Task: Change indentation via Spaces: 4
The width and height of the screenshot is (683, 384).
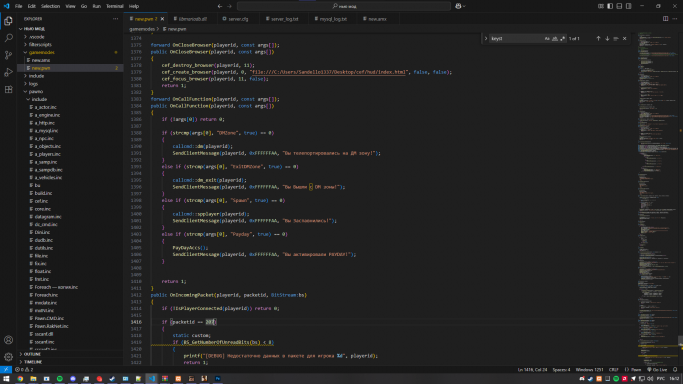Action: 561,370
